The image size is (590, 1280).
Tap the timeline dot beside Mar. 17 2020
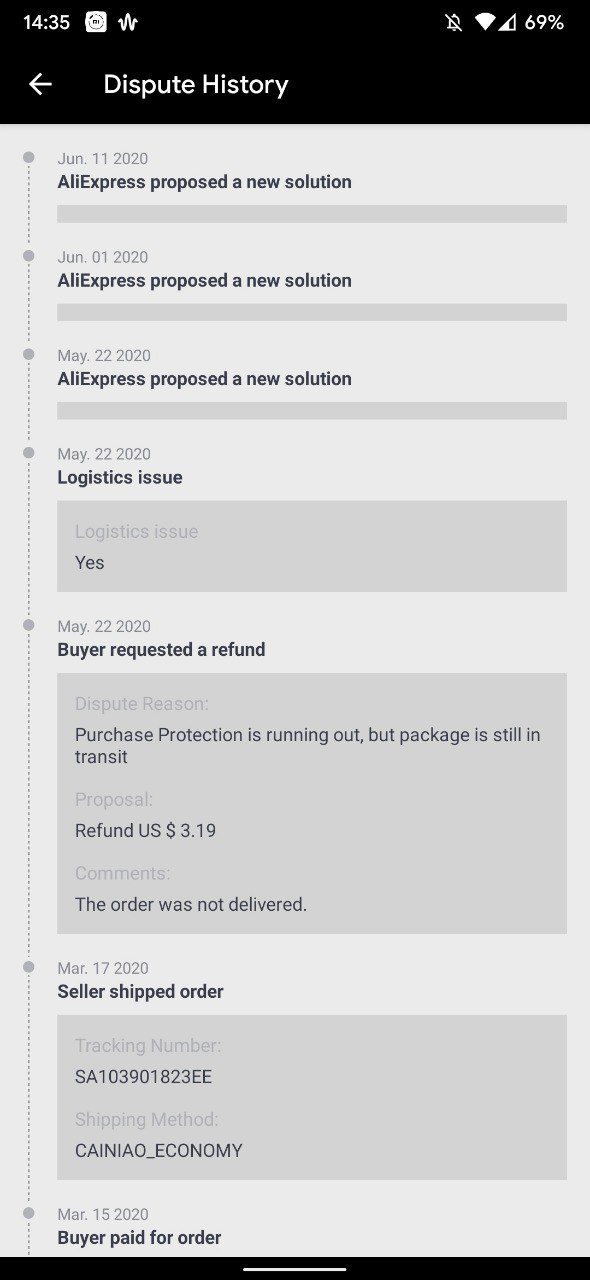click(29, 967)
